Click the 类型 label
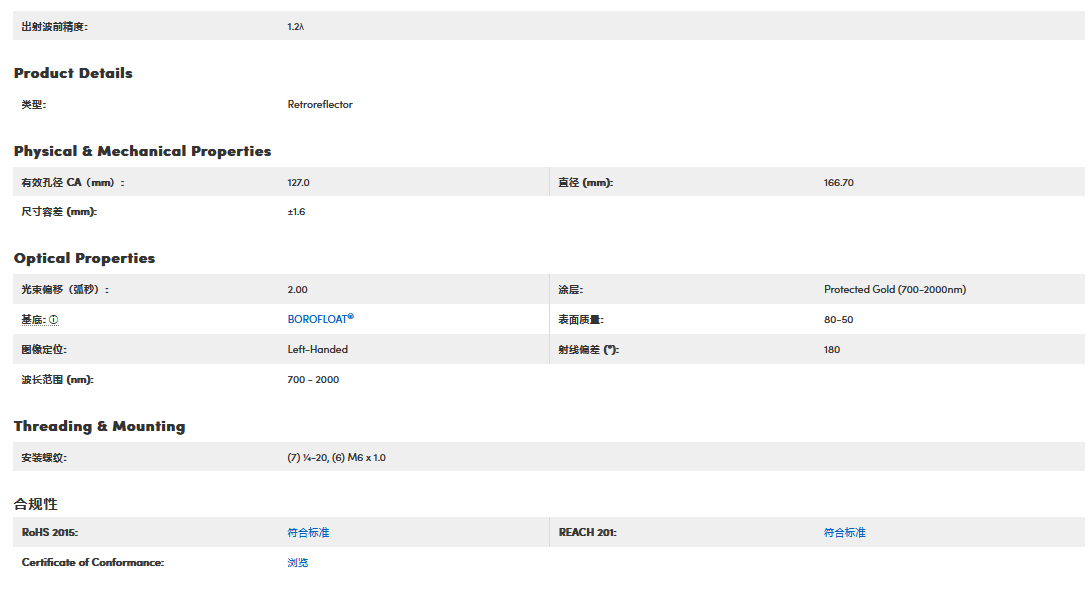This screenshot has height=602, width=1089. [x=33, y=104]
